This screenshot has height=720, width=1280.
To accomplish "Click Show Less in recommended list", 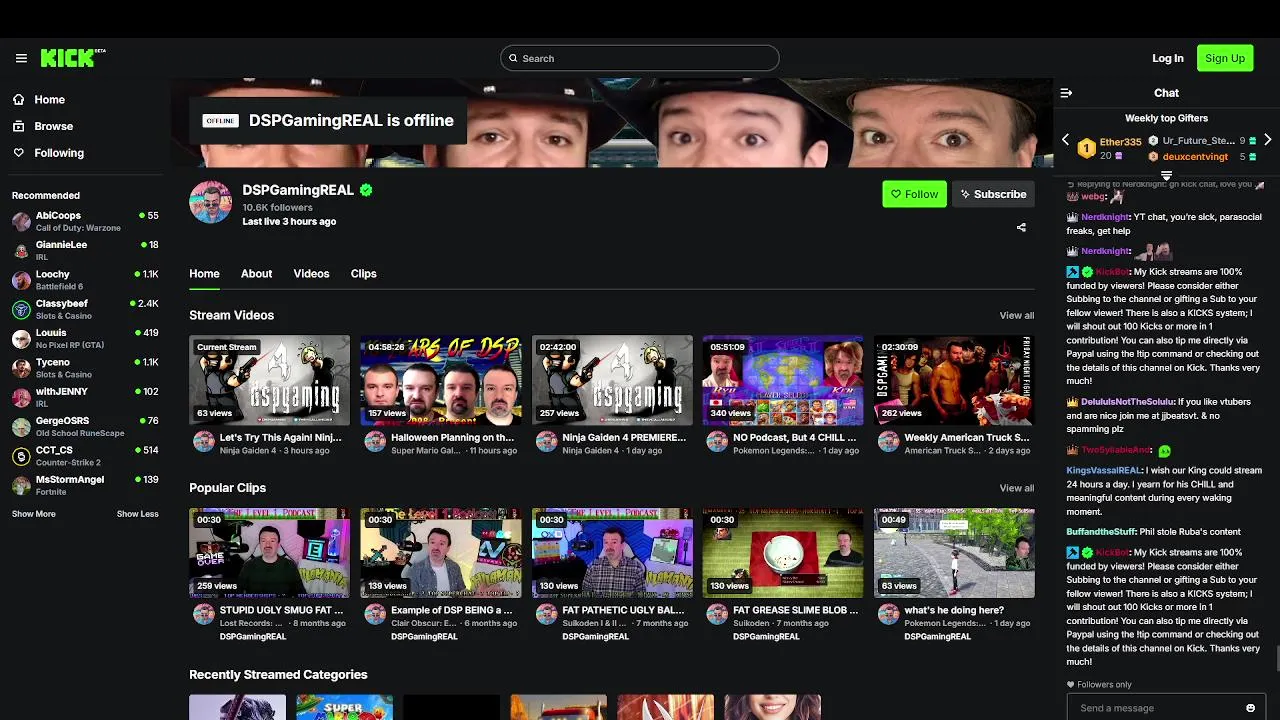I will (x=138, y=514).
